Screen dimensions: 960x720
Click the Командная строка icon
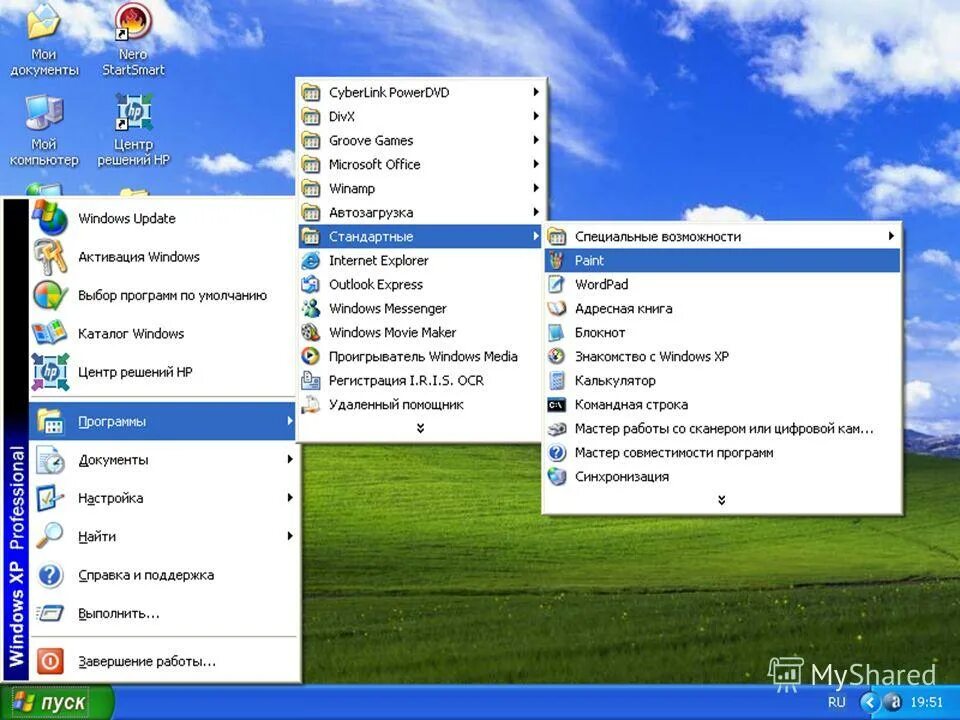(557, 404)
